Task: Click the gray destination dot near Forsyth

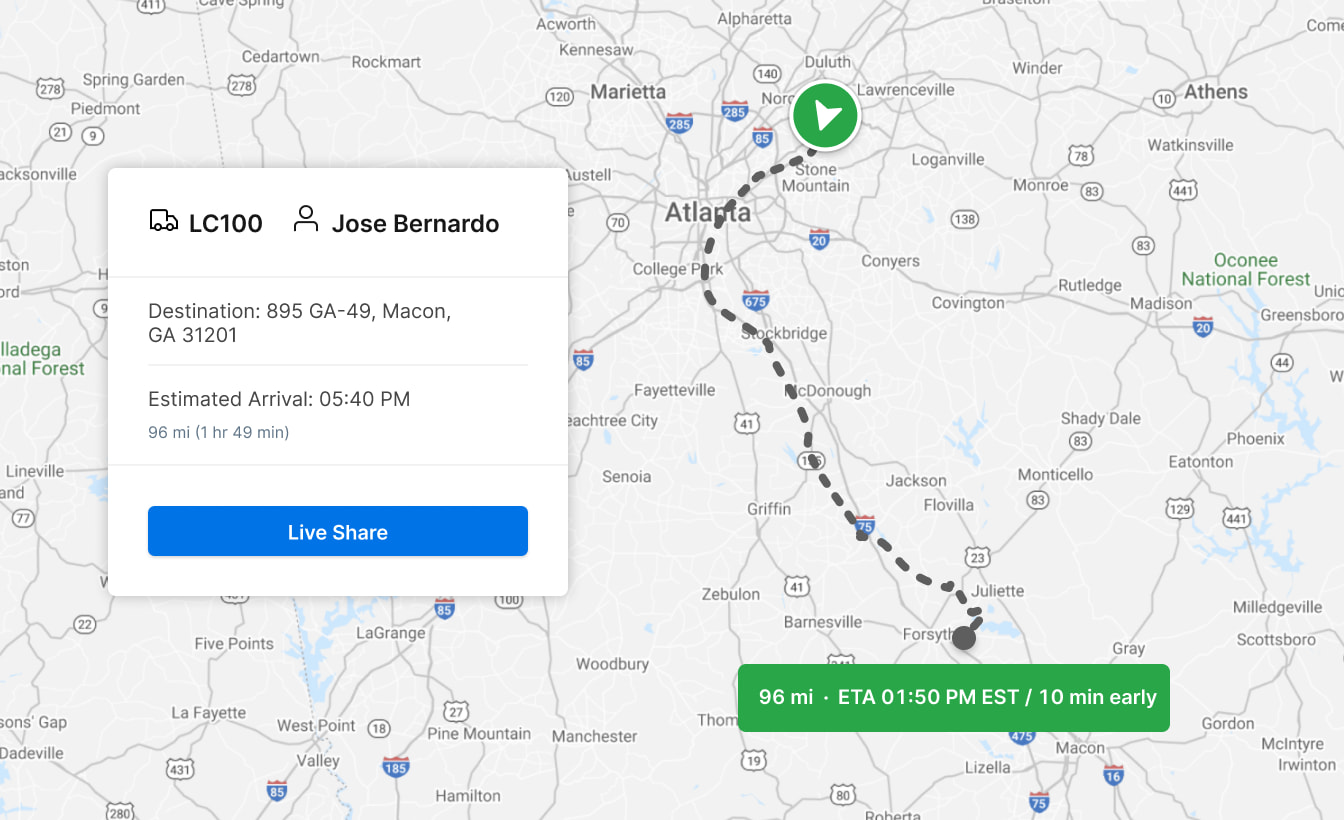Action: coord(964,638)
